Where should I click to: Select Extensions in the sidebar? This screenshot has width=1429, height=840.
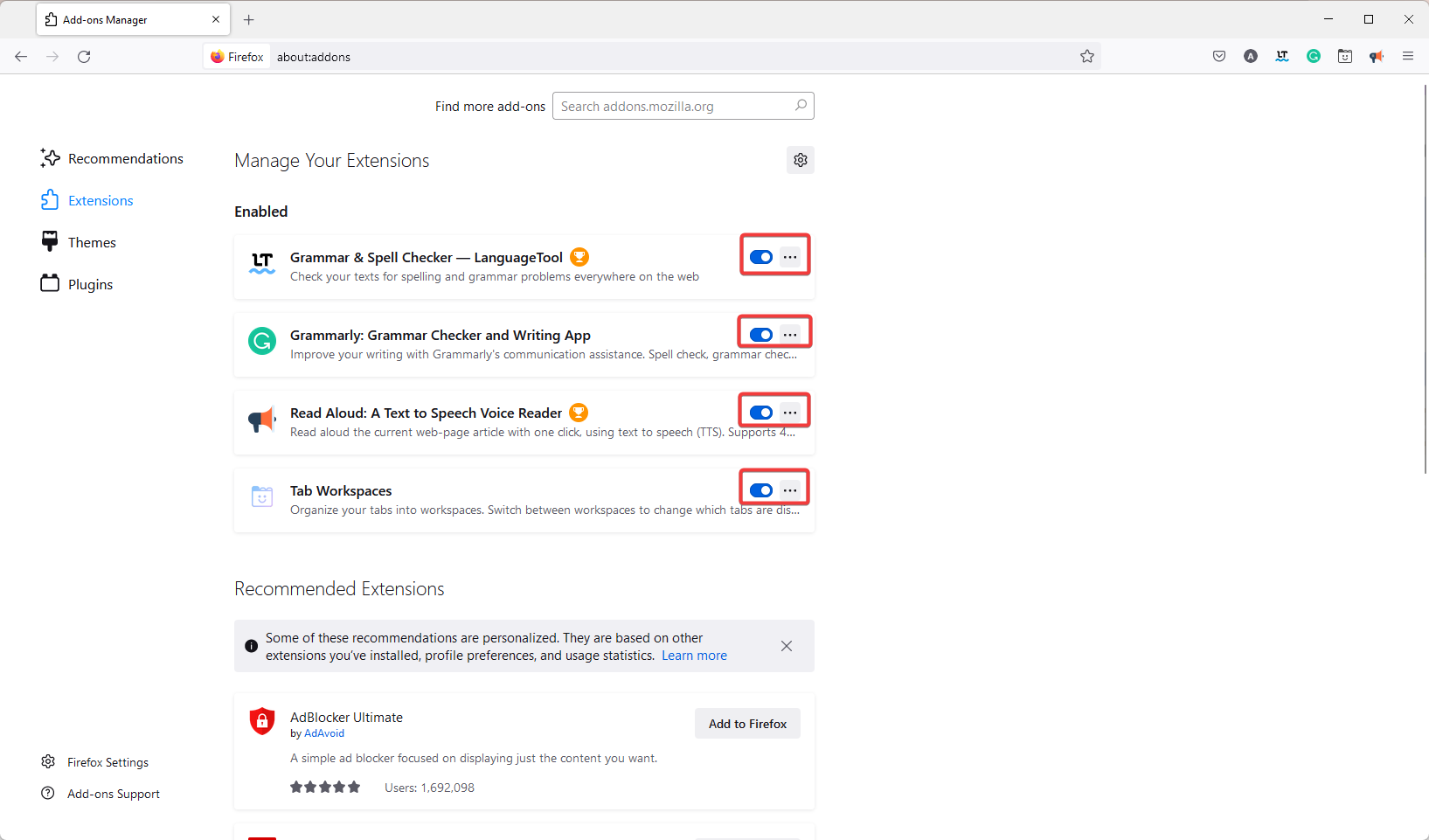(87, 200)
